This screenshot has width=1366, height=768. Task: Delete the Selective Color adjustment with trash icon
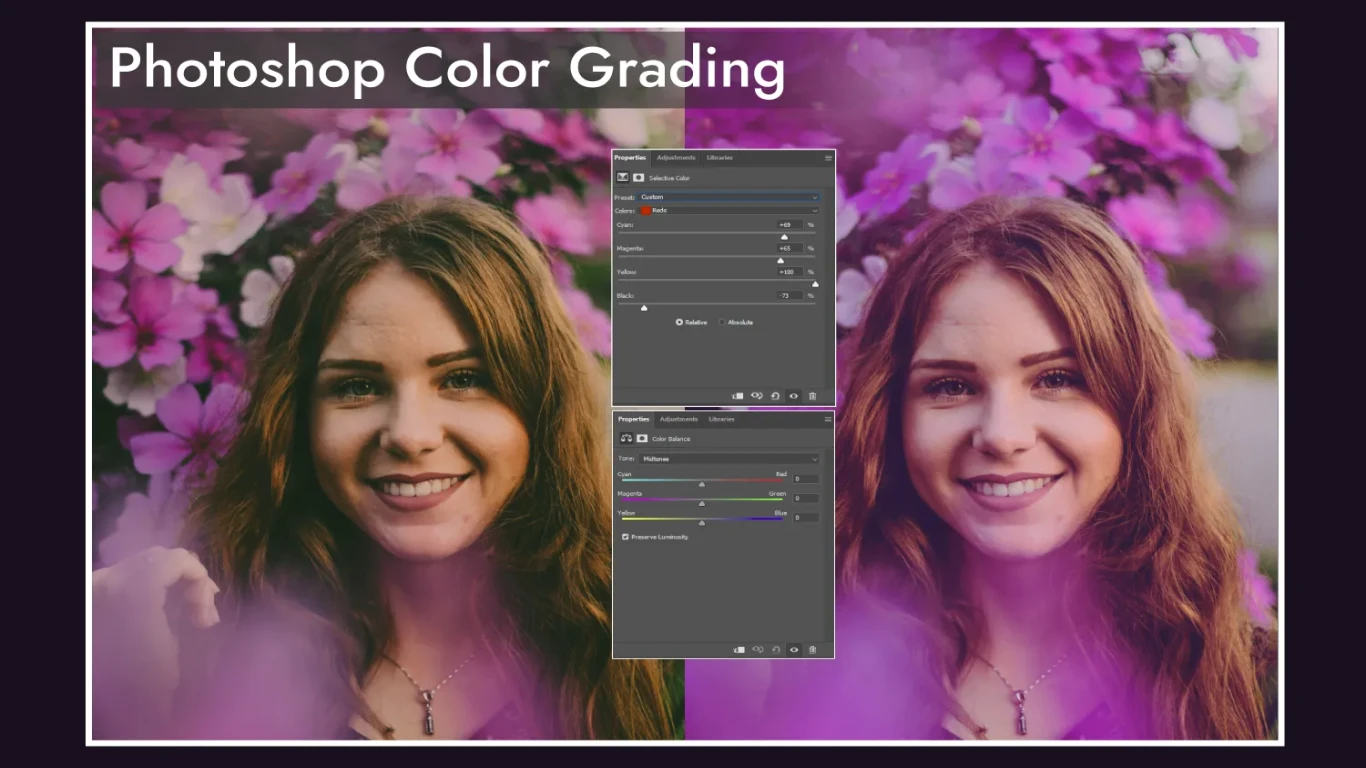pos(812,396)
